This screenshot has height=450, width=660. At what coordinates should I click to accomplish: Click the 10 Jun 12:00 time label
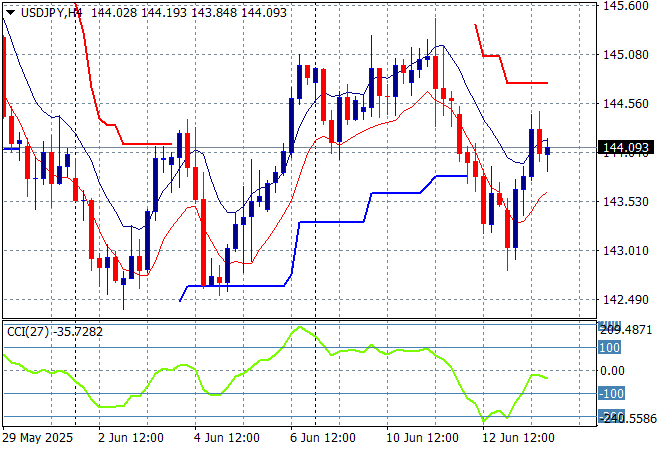click(422, 438)
